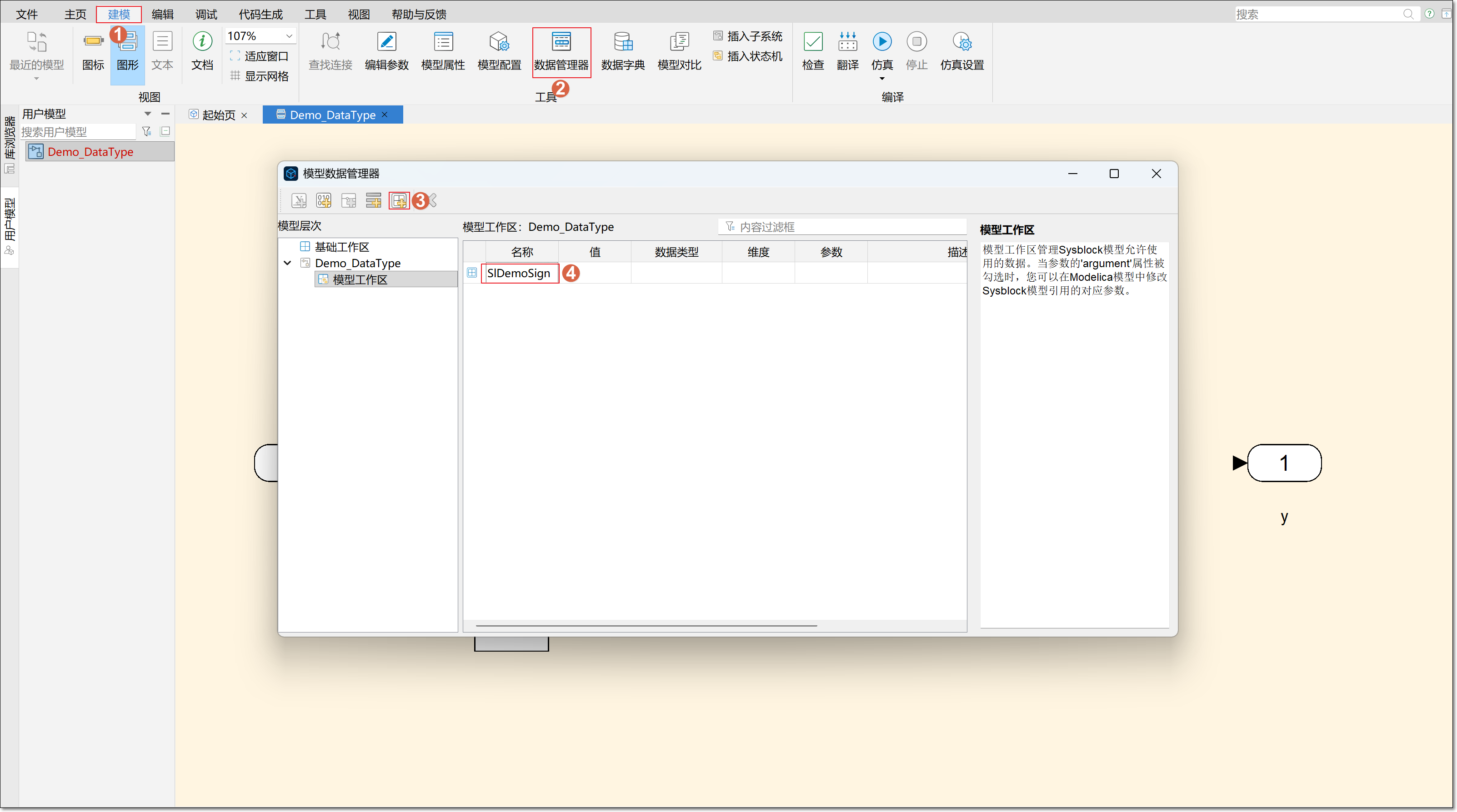Viewport: 1457px width, 812px height.
Task: Click the add variable (X+) icon in data manager
Action: point(299,201)
